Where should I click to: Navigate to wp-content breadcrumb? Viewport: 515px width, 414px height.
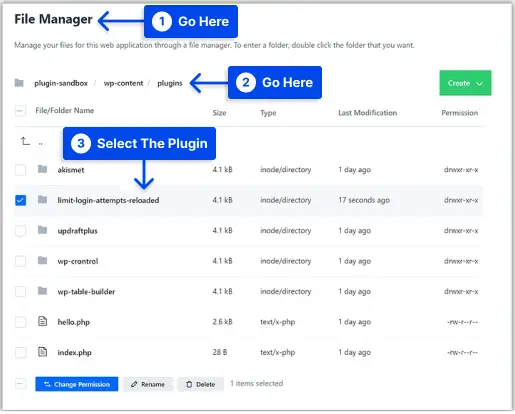(123, 83)
